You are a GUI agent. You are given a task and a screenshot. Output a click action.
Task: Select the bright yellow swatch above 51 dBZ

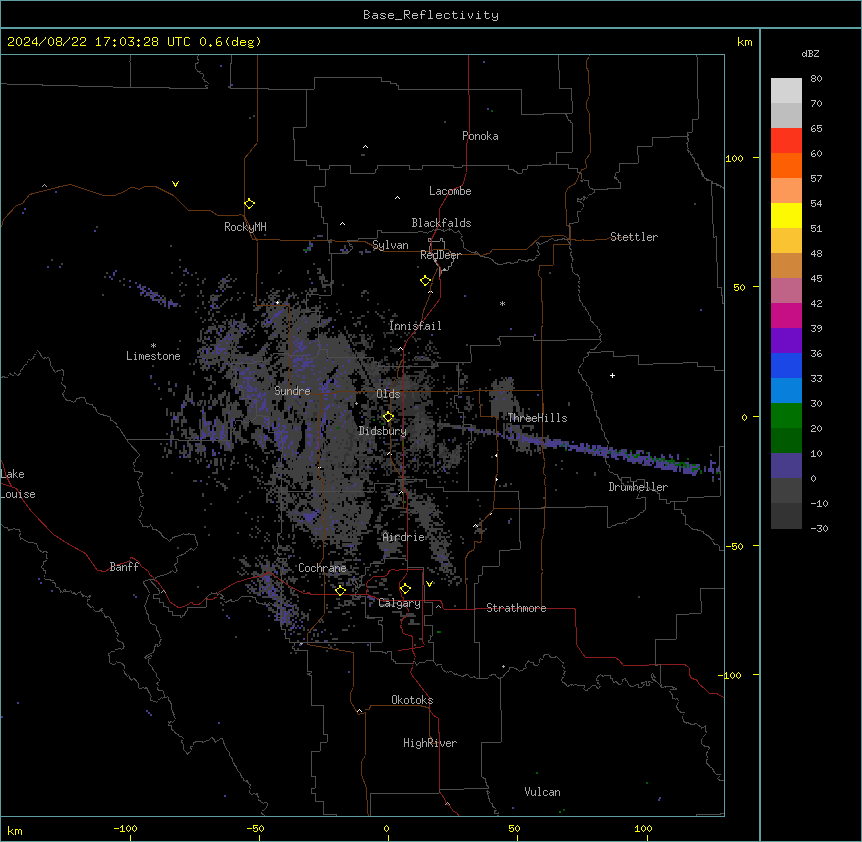click(786, 216)
